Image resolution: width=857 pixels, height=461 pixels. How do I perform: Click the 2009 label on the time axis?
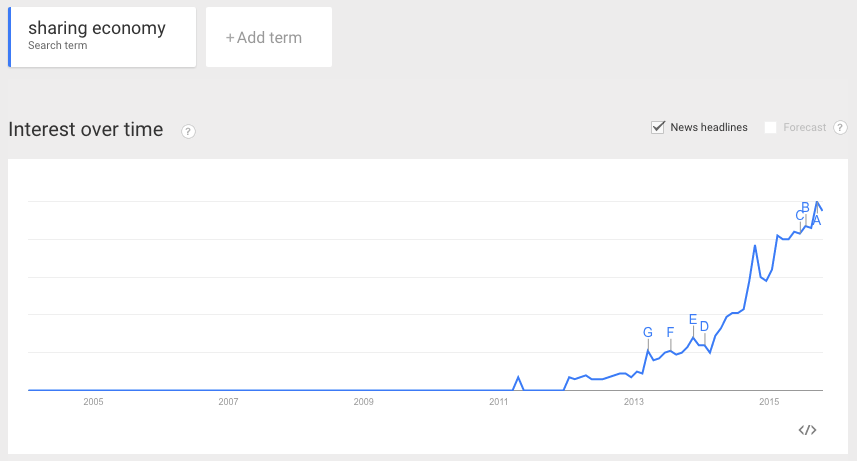pyautogui.click(x=364, y=402)
